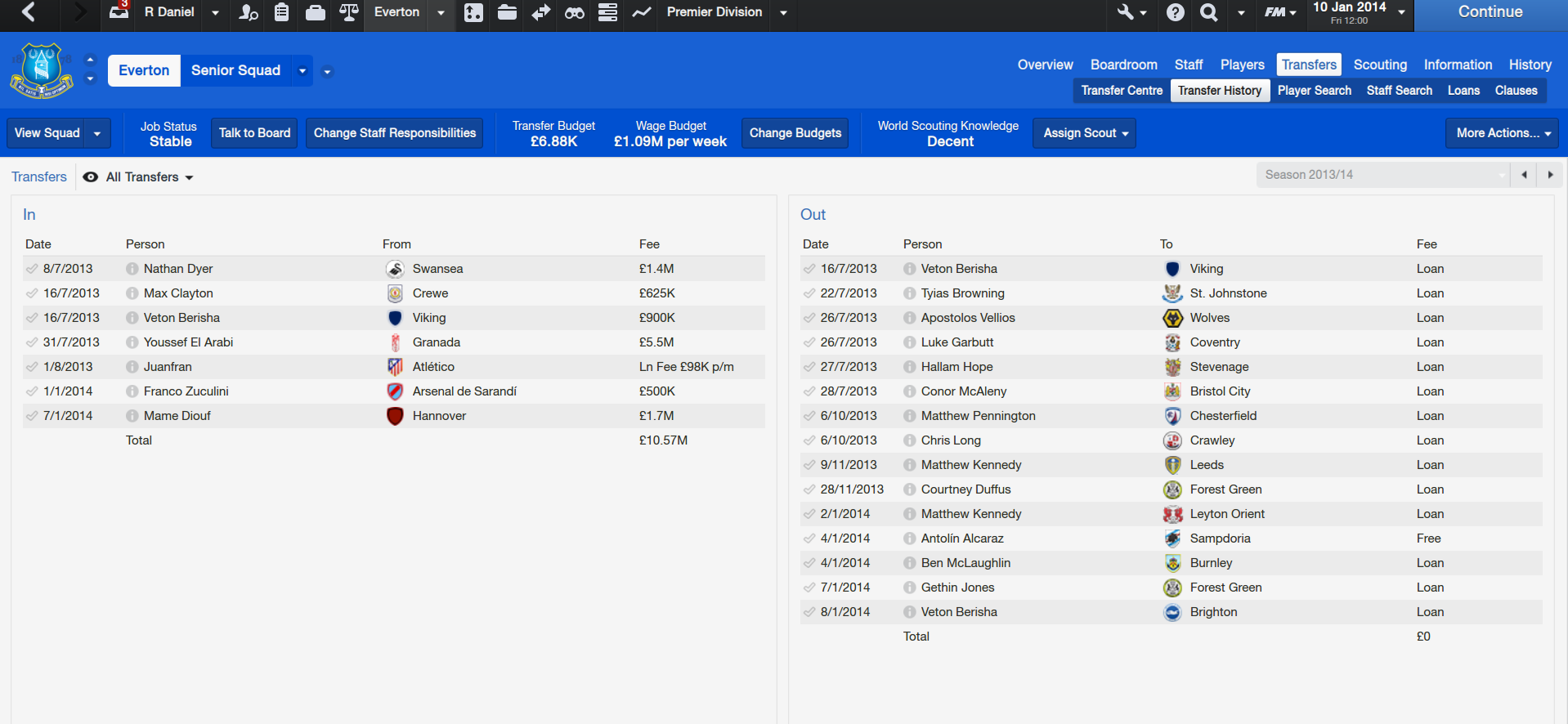Open the View Squad dropdown arrow
1568x724 pixels.
(97, 133)
